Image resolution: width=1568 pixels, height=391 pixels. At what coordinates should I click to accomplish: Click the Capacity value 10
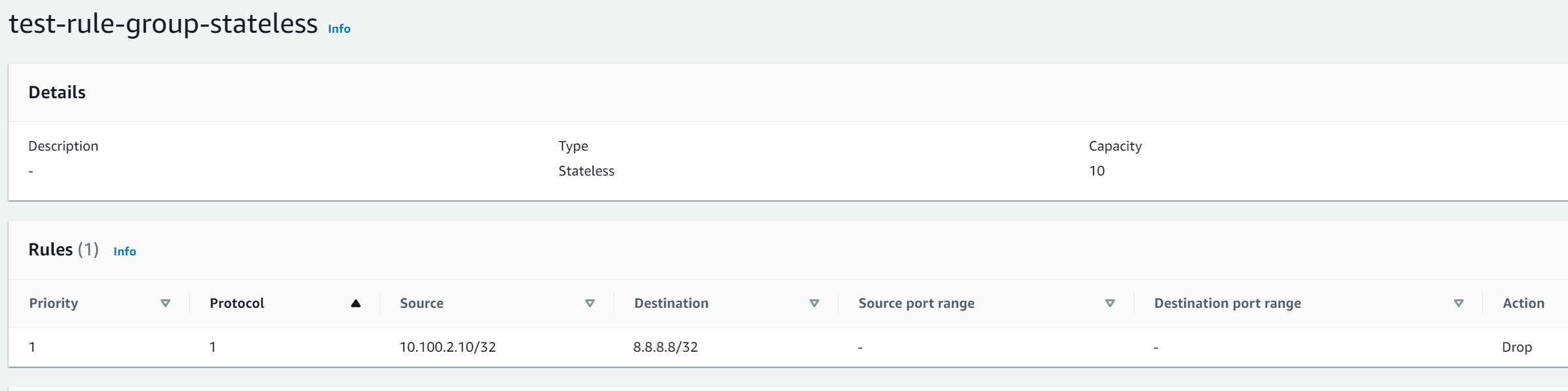click(x=1097, y=171)
